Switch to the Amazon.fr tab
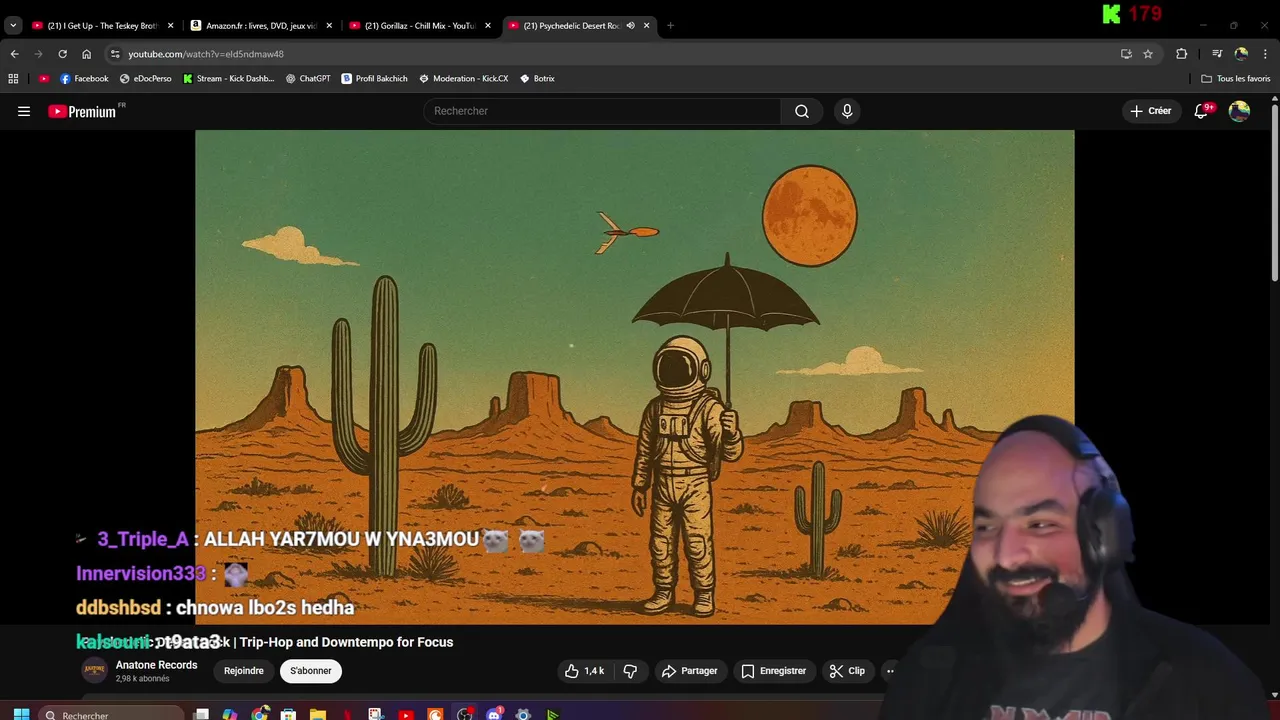1280x720 pixels. click(x=260, y=25)
